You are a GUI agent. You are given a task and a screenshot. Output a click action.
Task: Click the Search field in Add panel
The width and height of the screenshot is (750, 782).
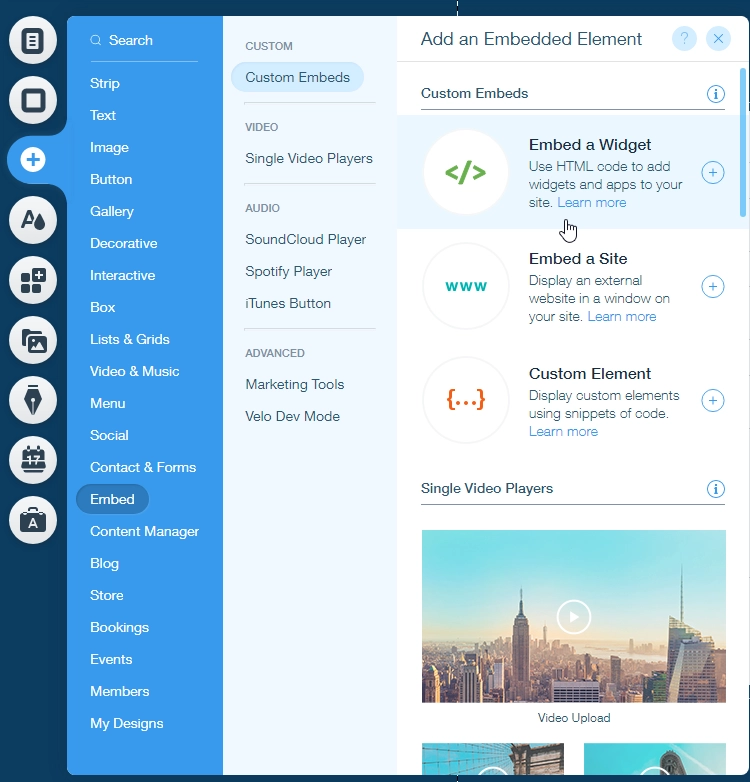tap(144, 40)
